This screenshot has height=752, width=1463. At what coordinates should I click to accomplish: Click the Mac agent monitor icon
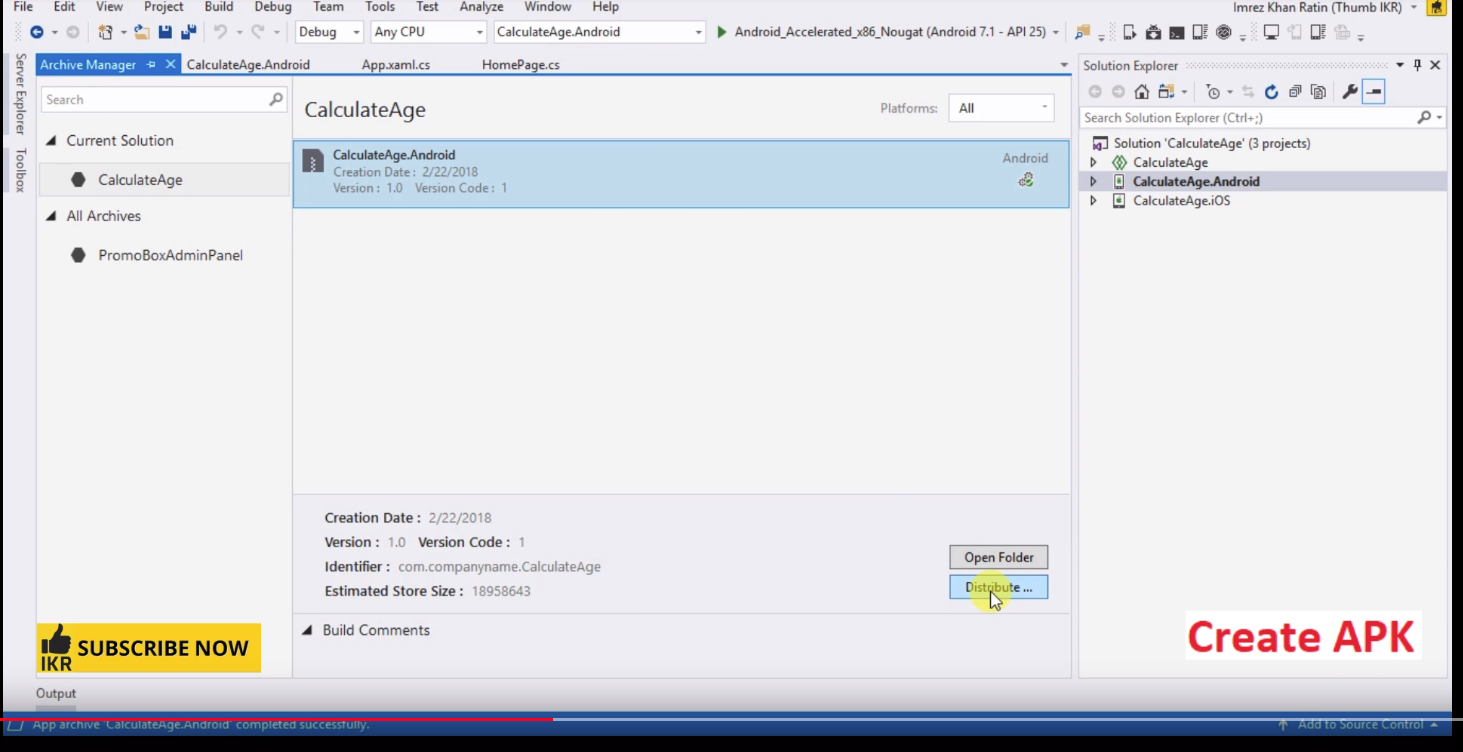(1271, 32)
